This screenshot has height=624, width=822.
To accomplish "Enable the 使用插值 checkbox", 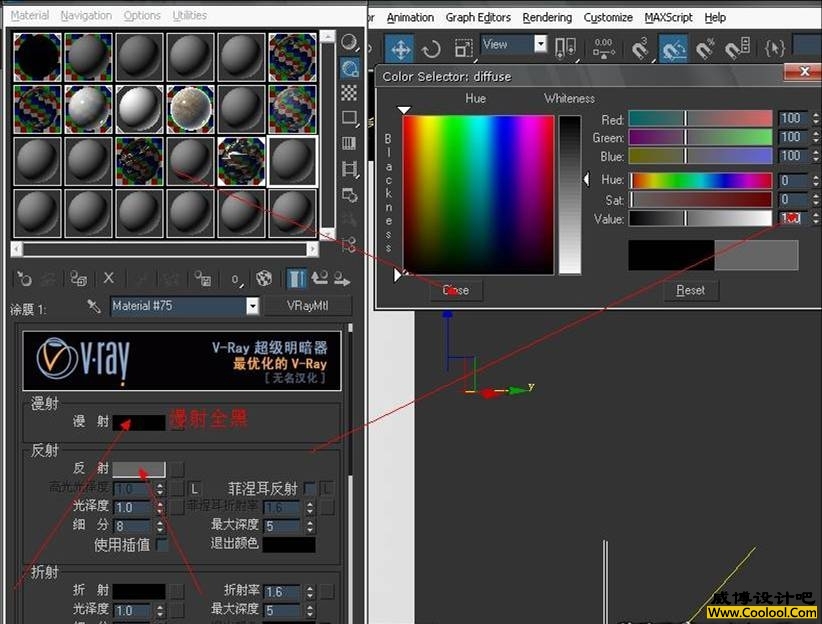I will (162, 545).
